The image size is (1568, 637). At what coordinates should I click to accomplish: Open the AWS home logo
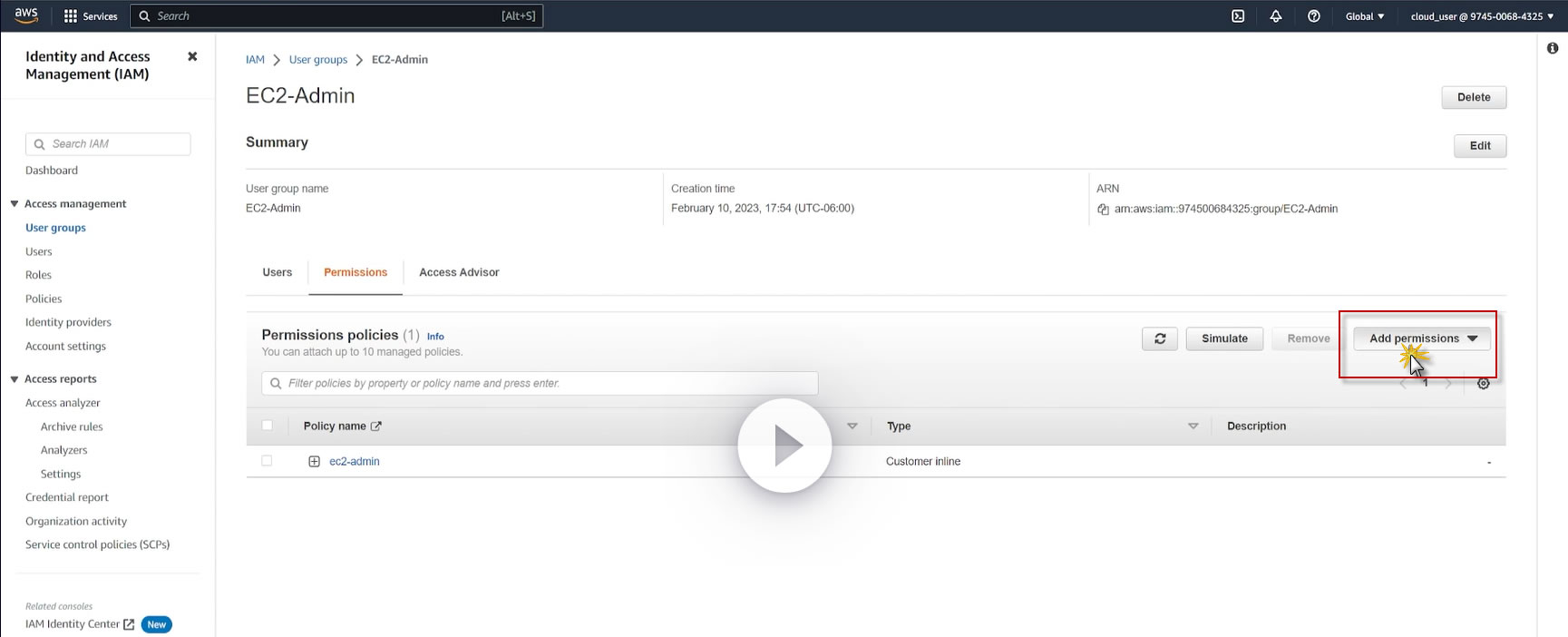coord(26,15)
